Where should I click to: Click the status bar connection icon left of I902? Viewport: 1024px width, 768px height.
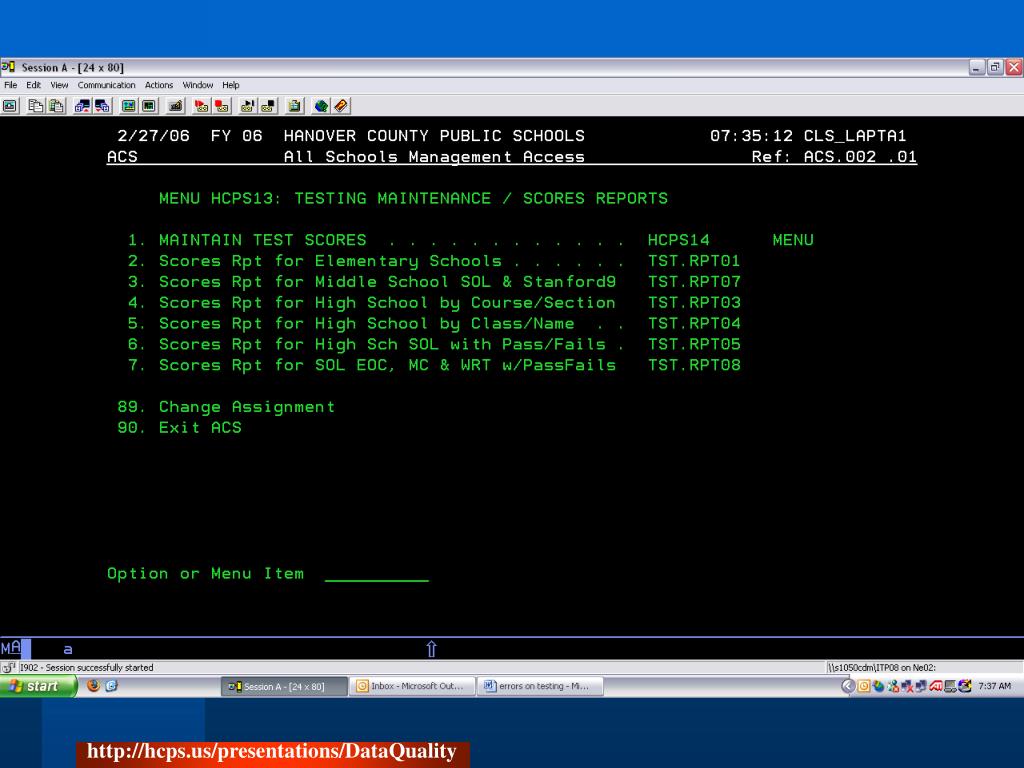tap(8, 667)
